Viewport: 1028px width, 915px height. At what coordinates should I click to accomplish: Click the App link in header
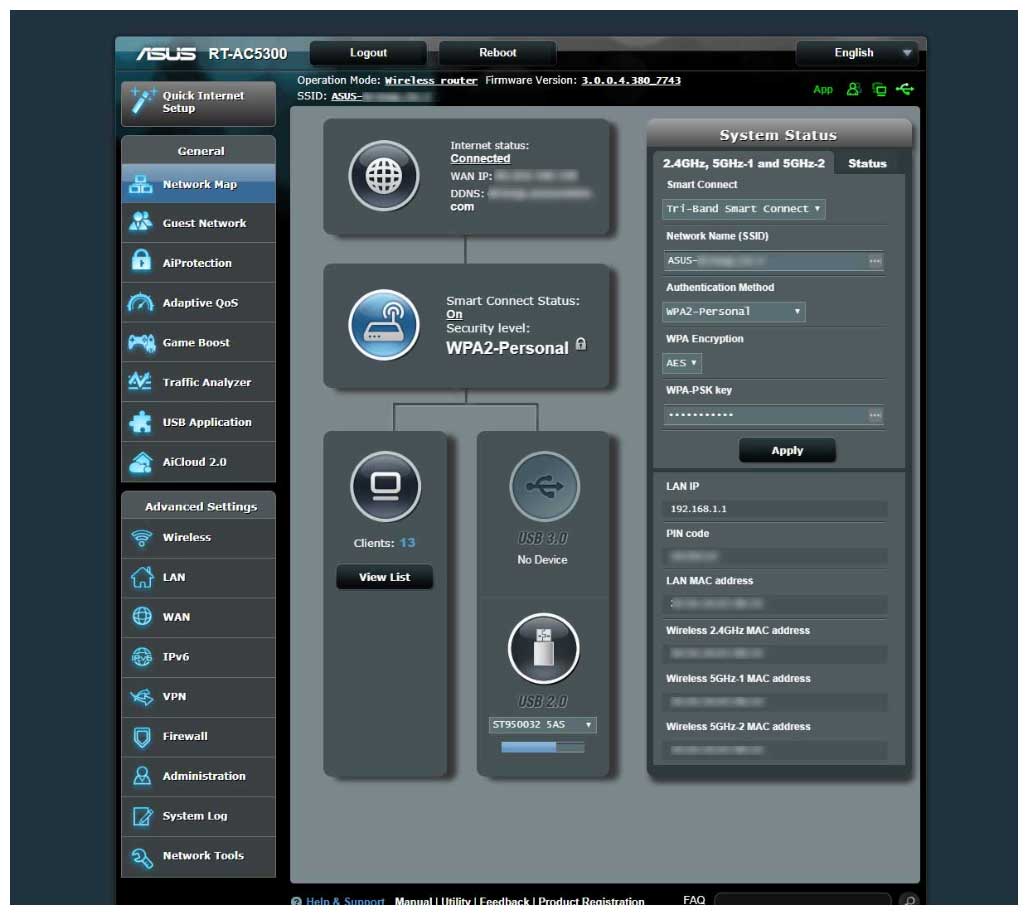pos(823,90)
